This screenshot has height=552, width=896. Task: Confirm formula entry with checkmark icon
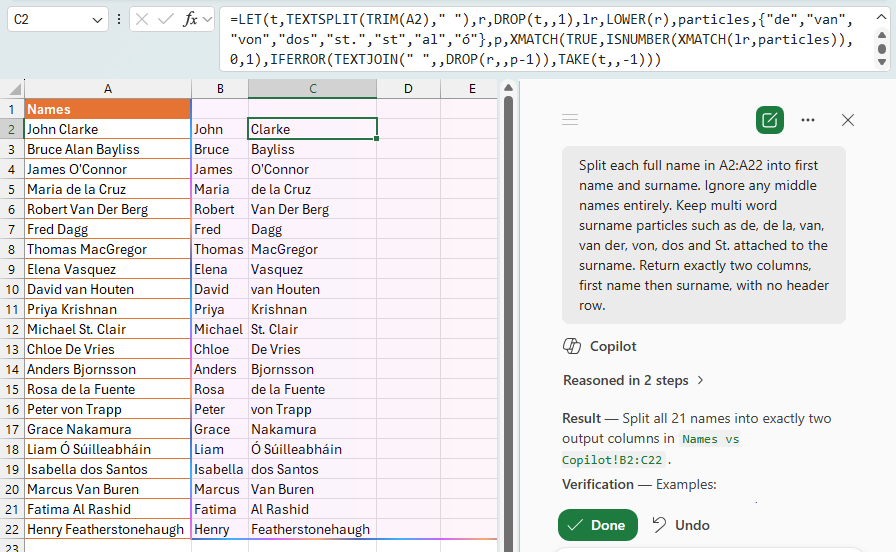(x=166, y=19)
